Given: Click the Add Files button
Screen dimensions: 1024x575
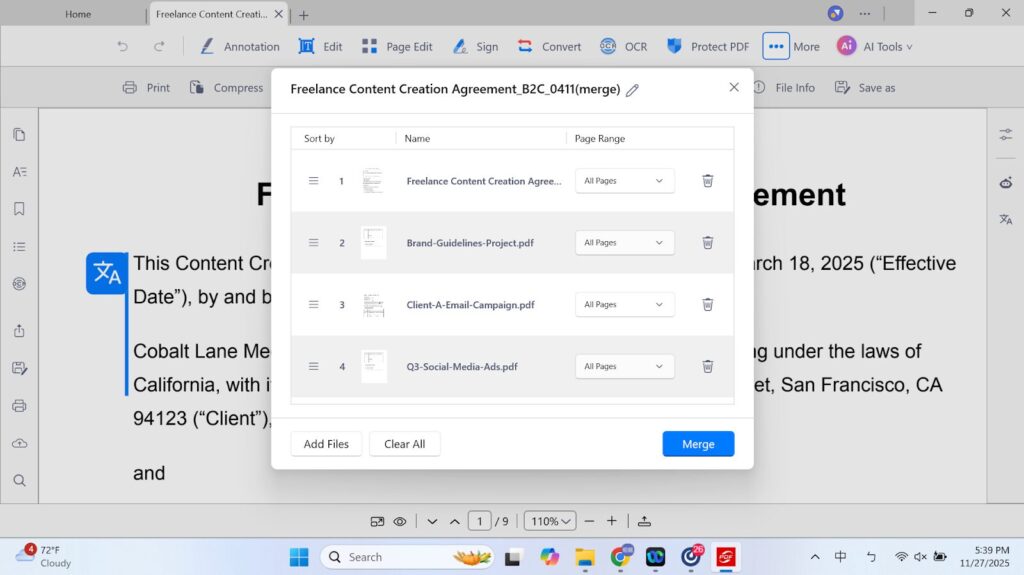Looking at the screenshot, I should click(326, 444).
